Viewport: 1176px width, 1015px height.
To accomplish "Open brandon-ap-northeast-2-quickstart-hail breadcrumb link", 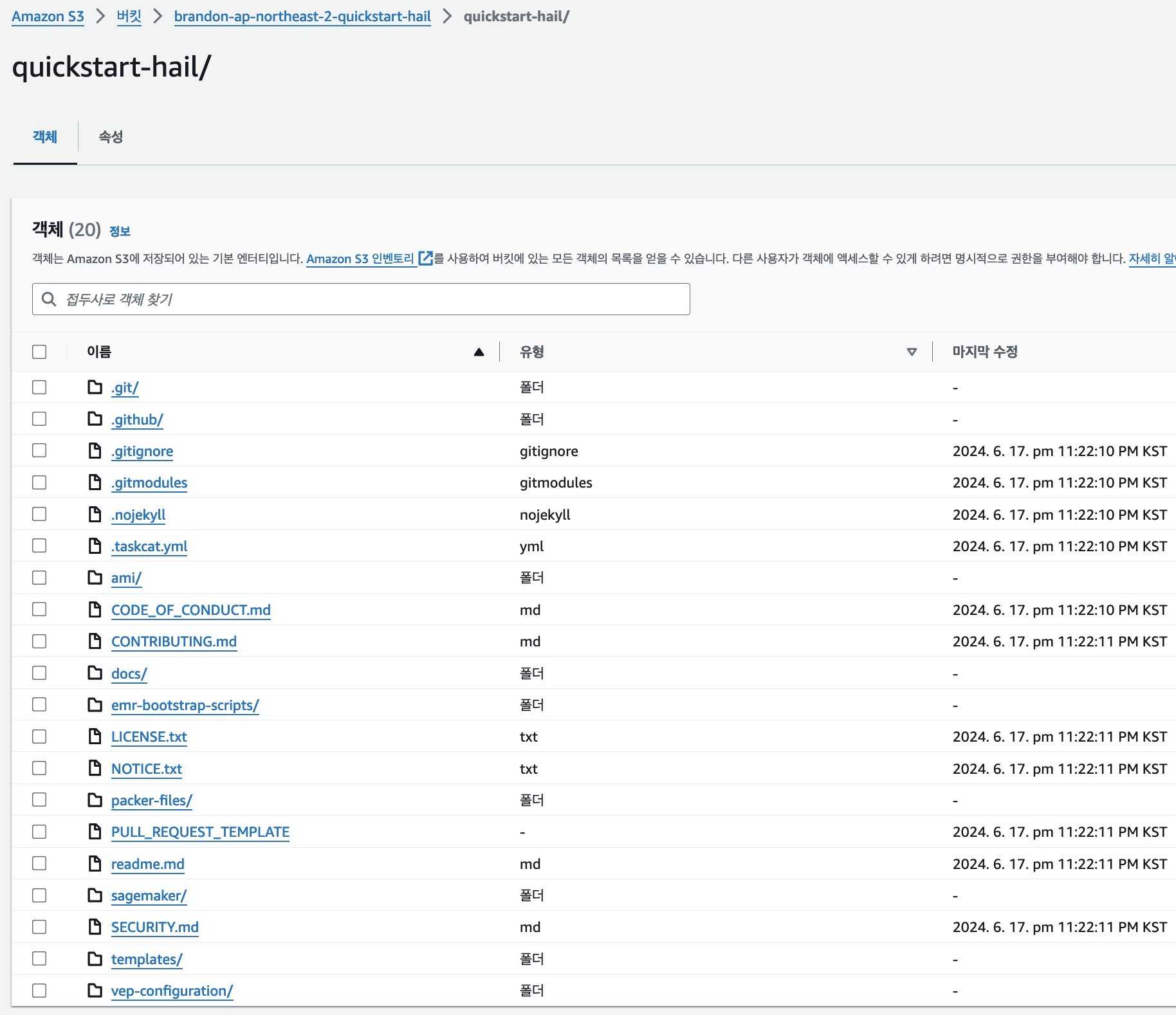I will pos(302,16).
